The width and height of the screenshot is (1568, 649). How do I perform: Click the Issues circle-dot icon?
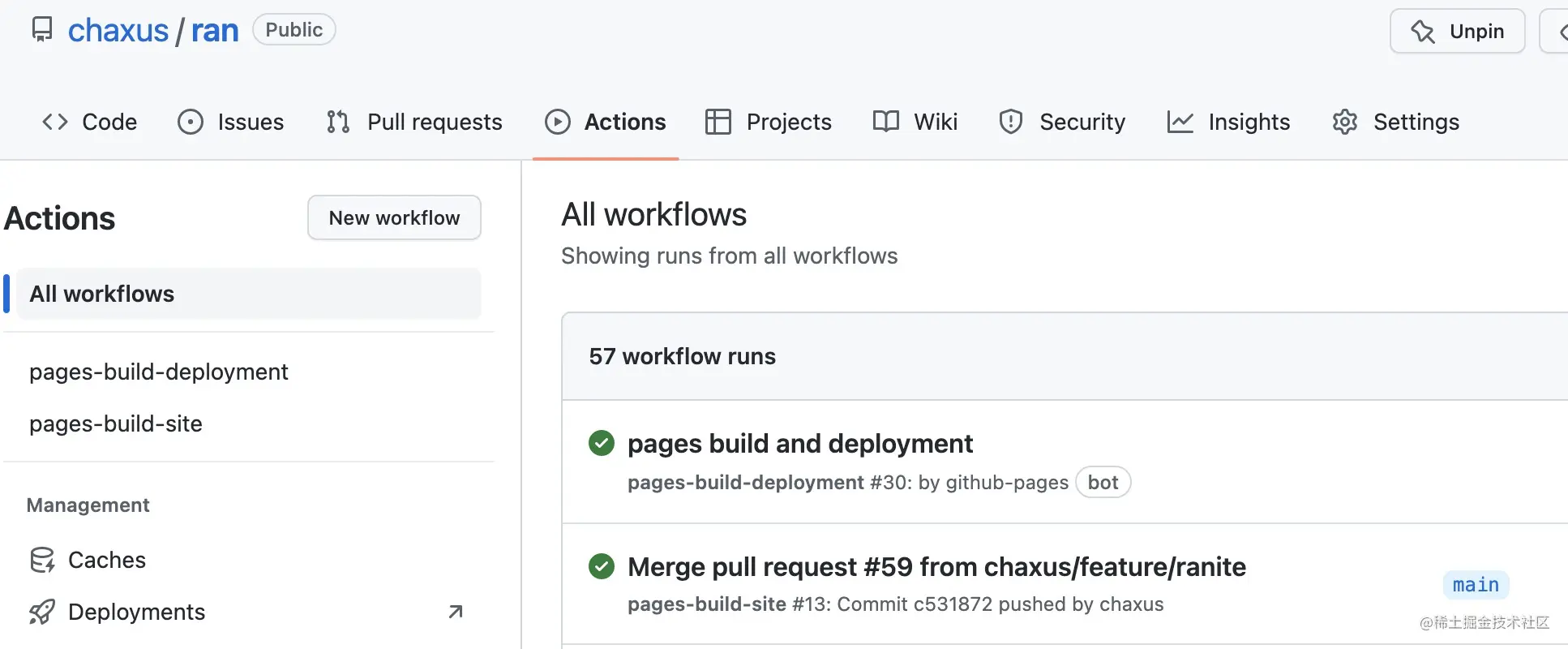point(191,122)
